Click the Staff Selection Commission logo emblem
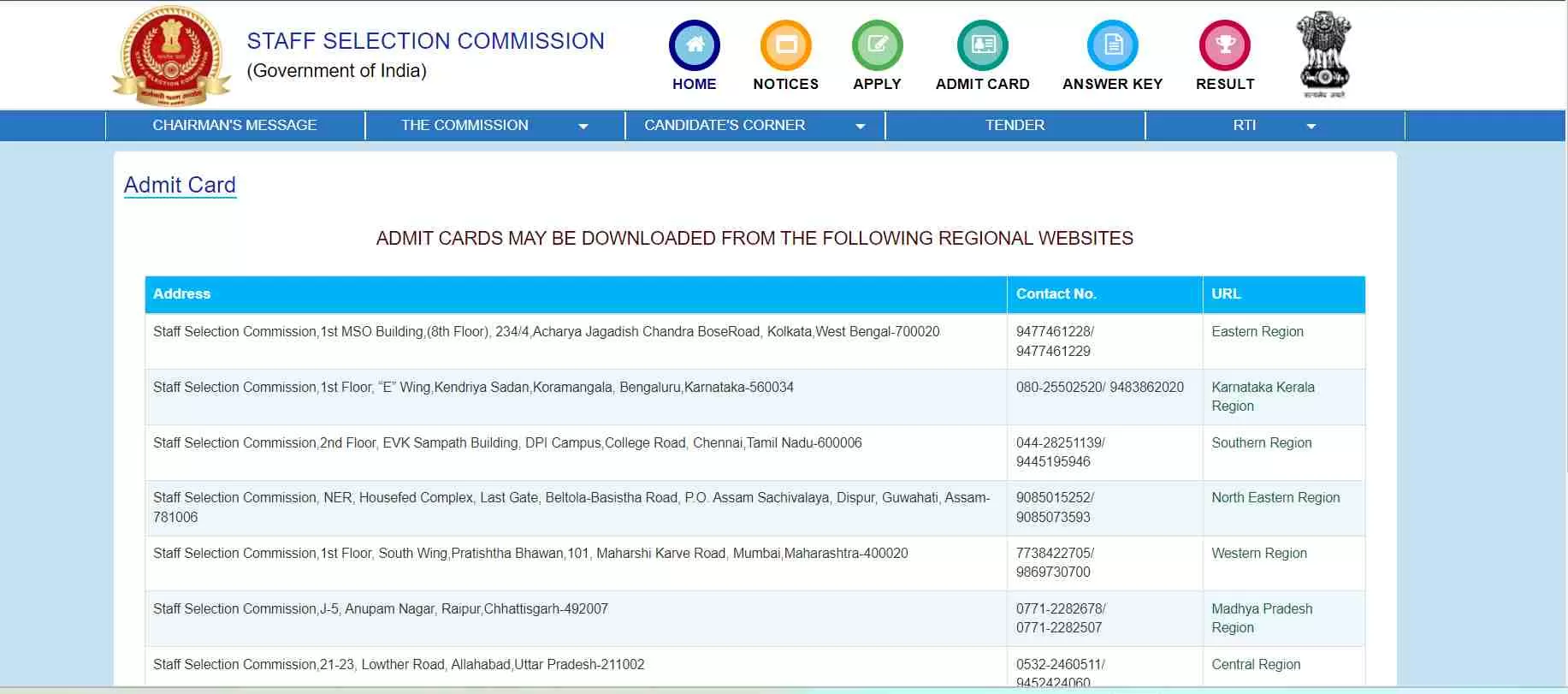This screenshot has height=694, width=1568. pyautogui.click(x=171, y=56)
